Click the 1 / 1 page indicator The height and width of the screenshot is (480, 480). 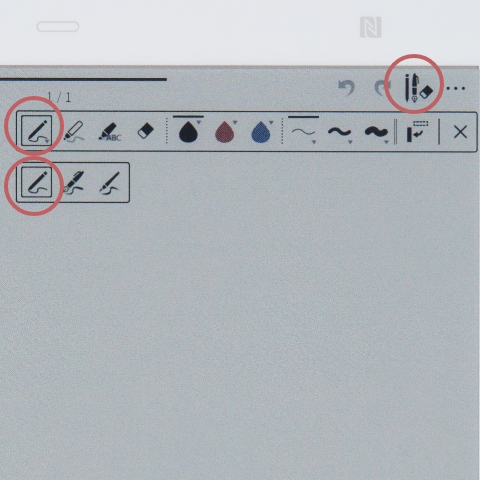pyautogui.click(x=59, y=97)
